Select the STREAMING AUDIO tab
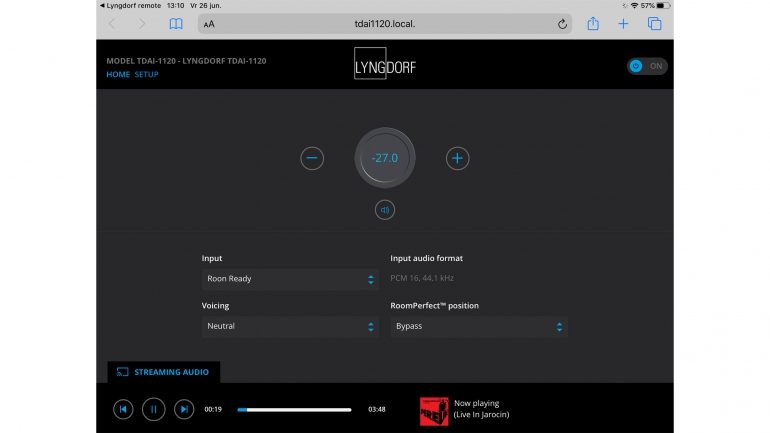 pyautogui.click(x=164, y=372)
